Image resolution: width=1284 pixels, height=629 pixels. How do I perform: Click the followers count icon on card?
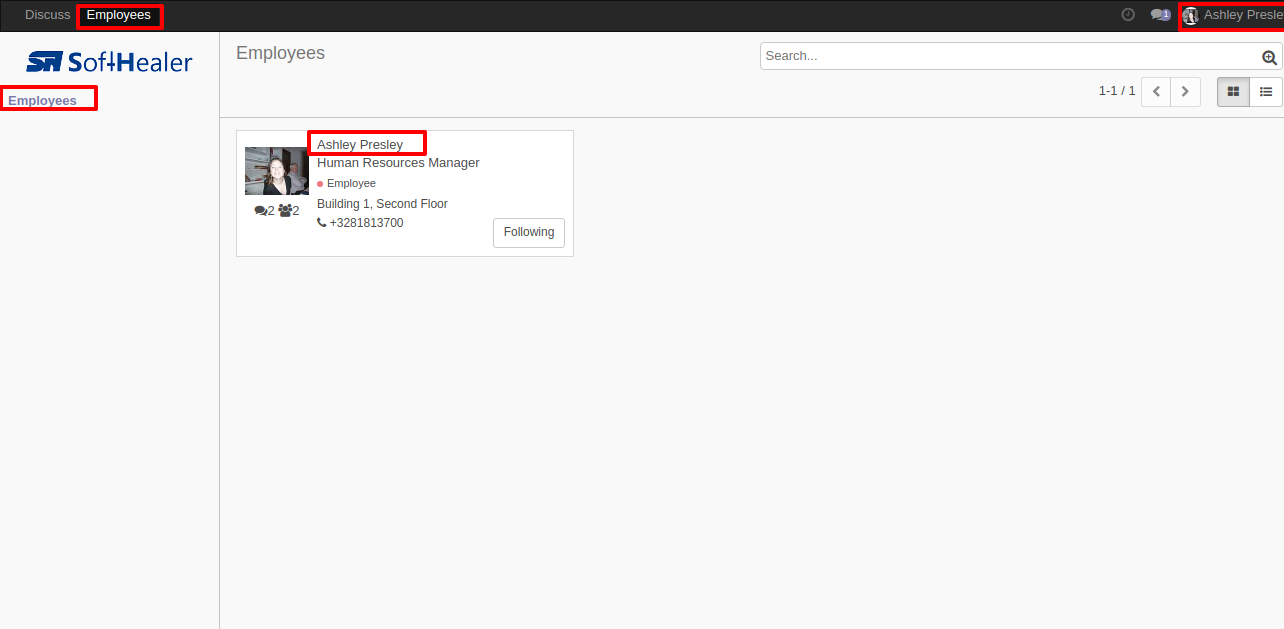[x=289, y=211]
